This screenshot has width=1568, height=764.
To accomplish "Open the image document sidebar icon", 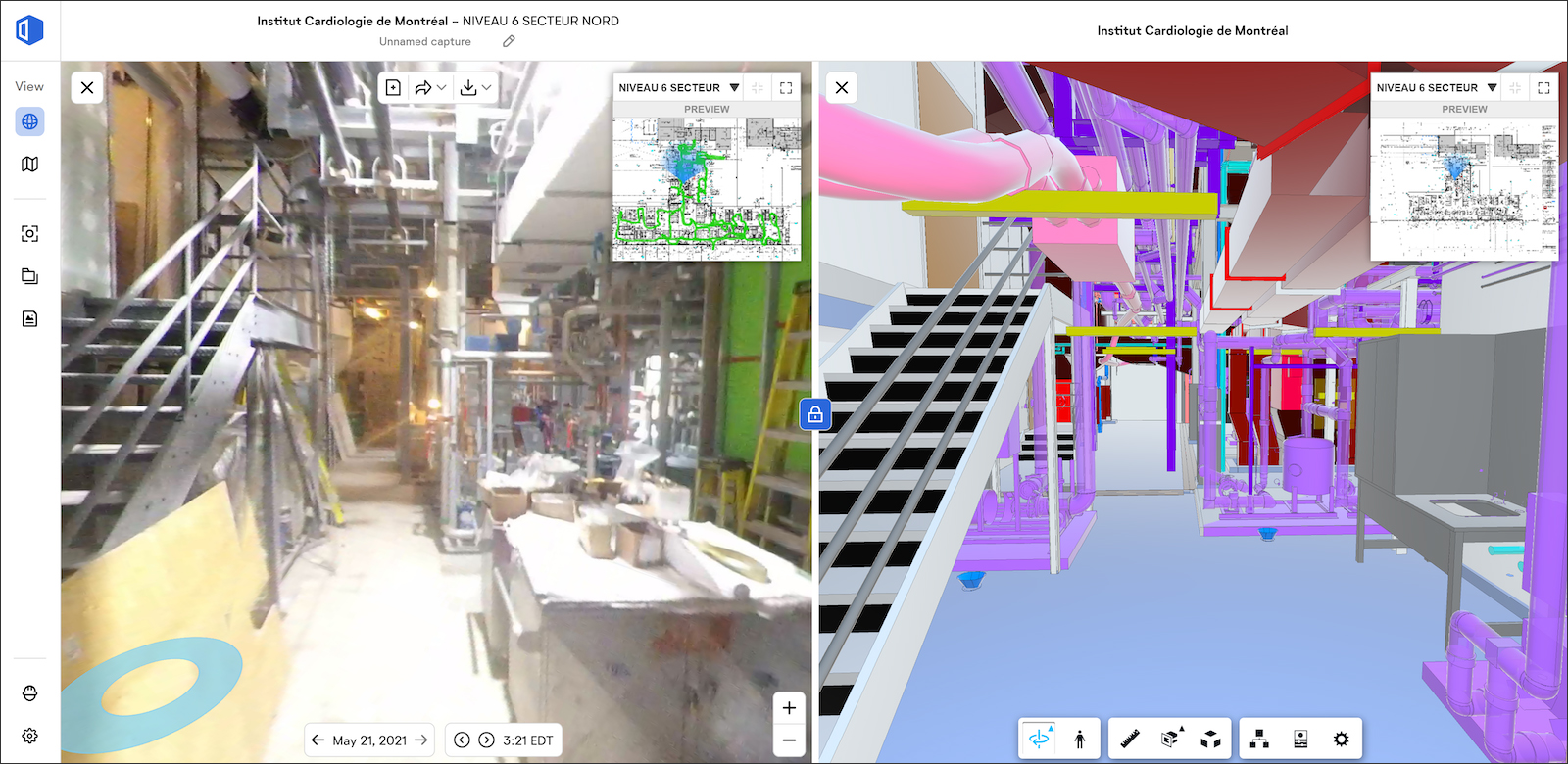I will point(29,318).
